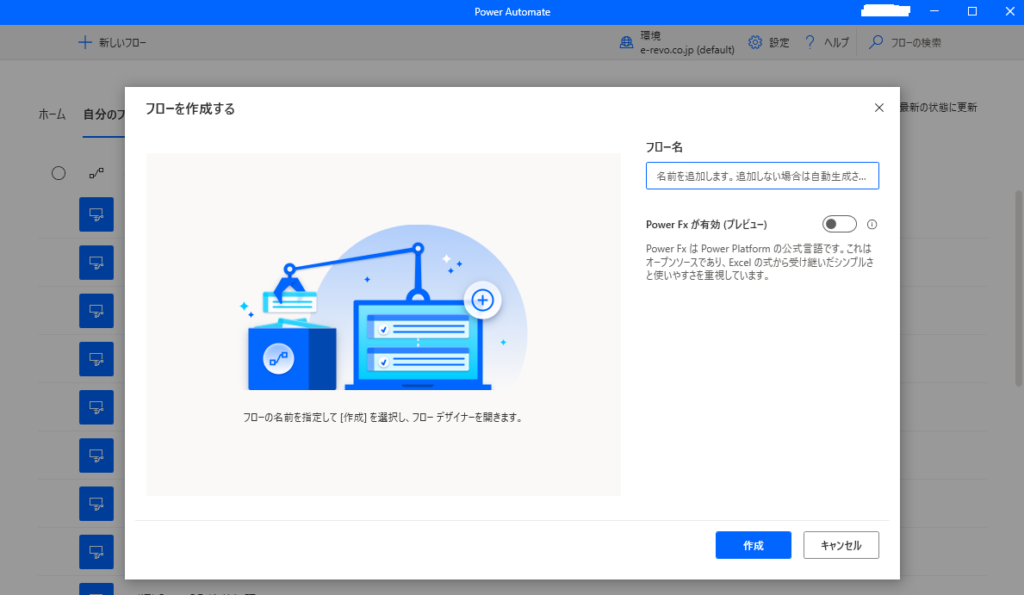The width and height of the screenshot is (1024, 595).
Task: Open the 設定 gear icon
Action: click(755, 43)
